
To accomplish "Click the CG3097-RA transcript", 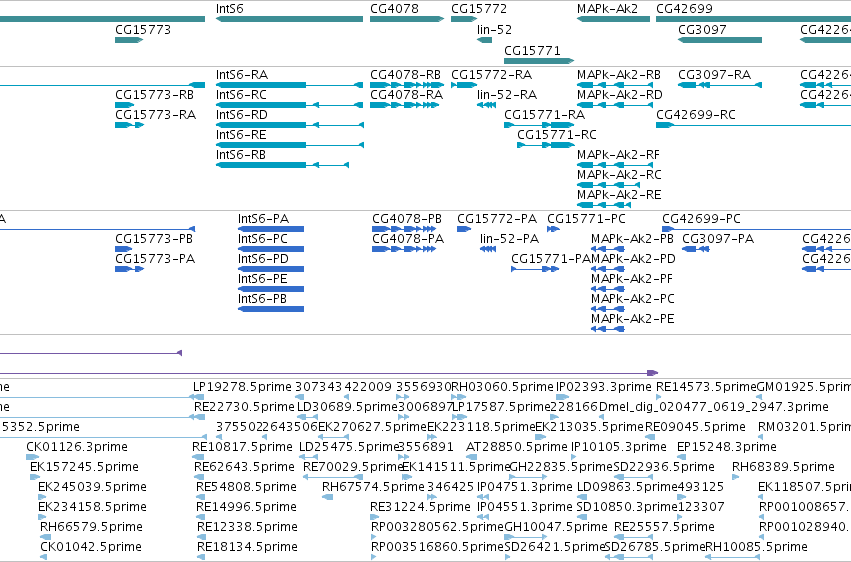I will pos(715,75).
